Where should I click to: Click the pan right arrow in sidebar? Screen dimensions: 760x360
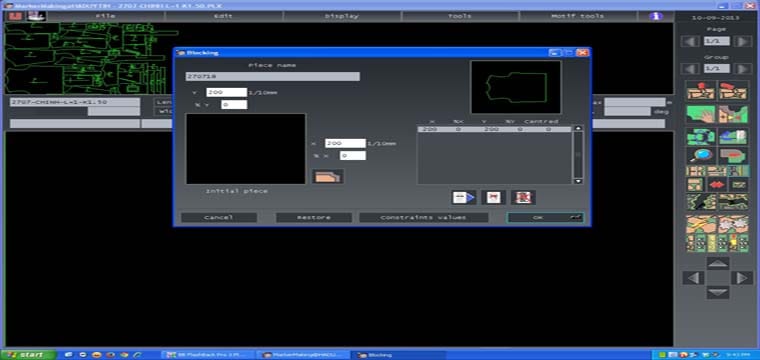(x=742, y=278)
